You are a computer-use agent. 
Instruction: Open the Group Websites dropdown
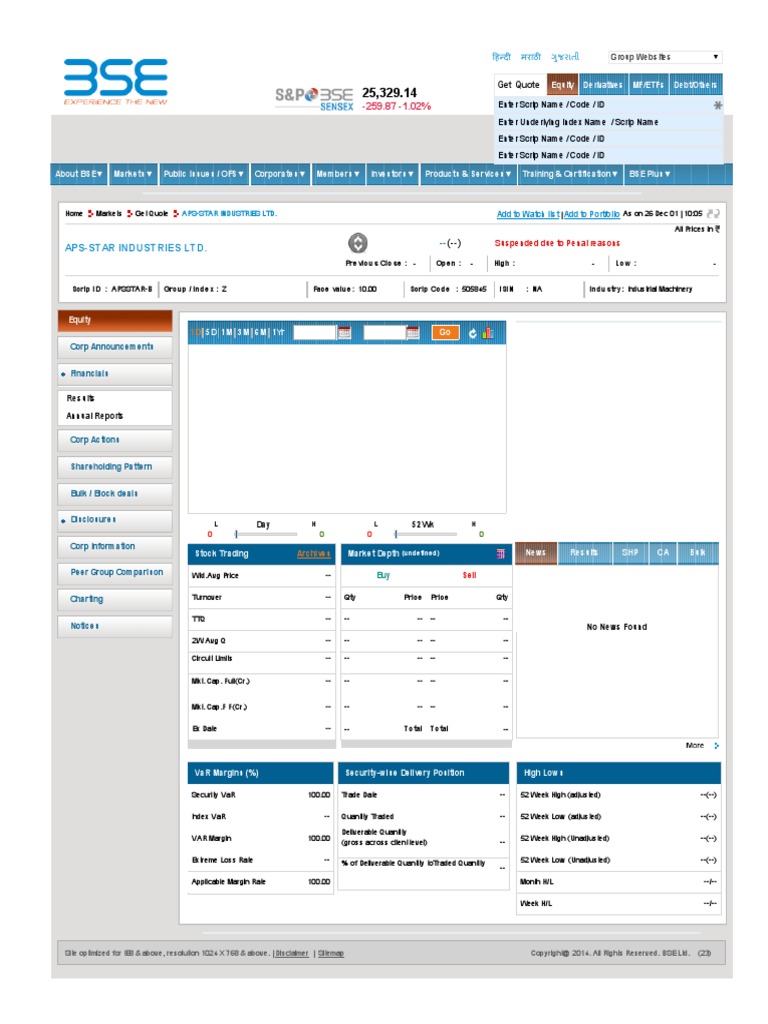point(664,57)
